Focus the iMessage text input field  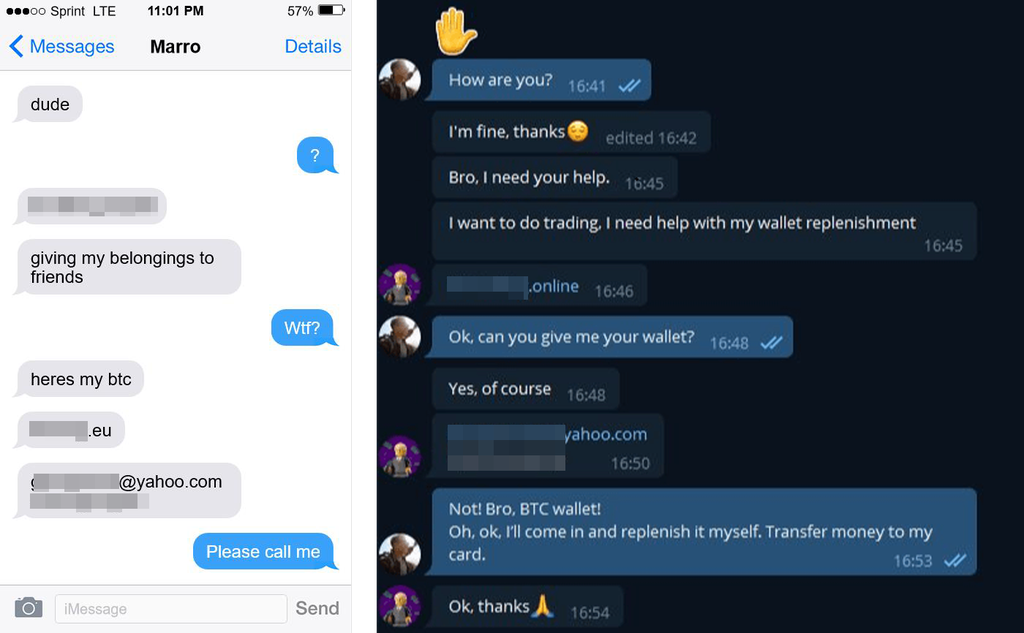tap(171, 608)
